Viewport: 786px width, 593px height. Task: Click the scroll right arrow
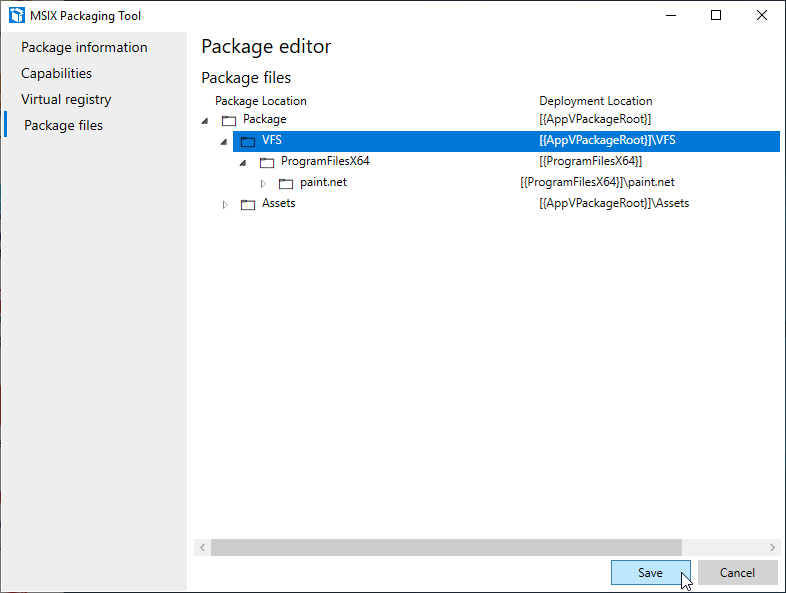pyautogui.click(x=772, y=547)
